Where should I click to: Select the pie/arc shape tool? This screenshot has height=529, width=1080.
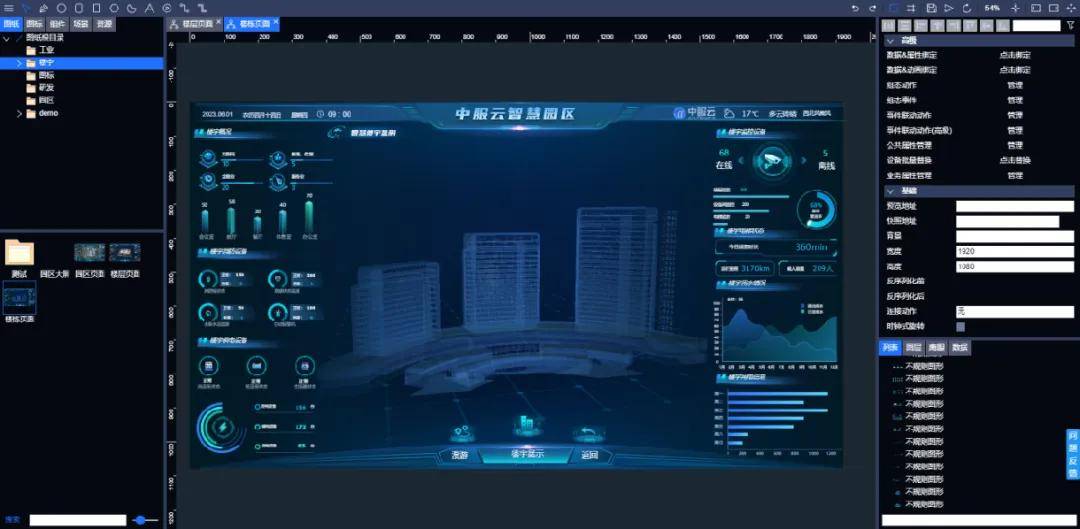tap(132, 8)
